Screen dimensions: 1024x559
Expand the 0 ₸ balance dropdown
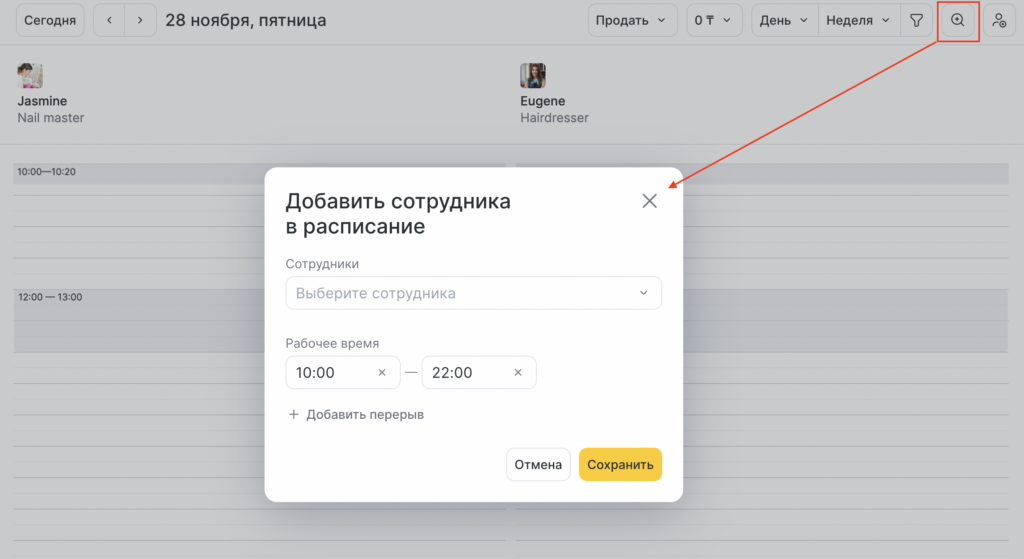(x=714, y=20)
